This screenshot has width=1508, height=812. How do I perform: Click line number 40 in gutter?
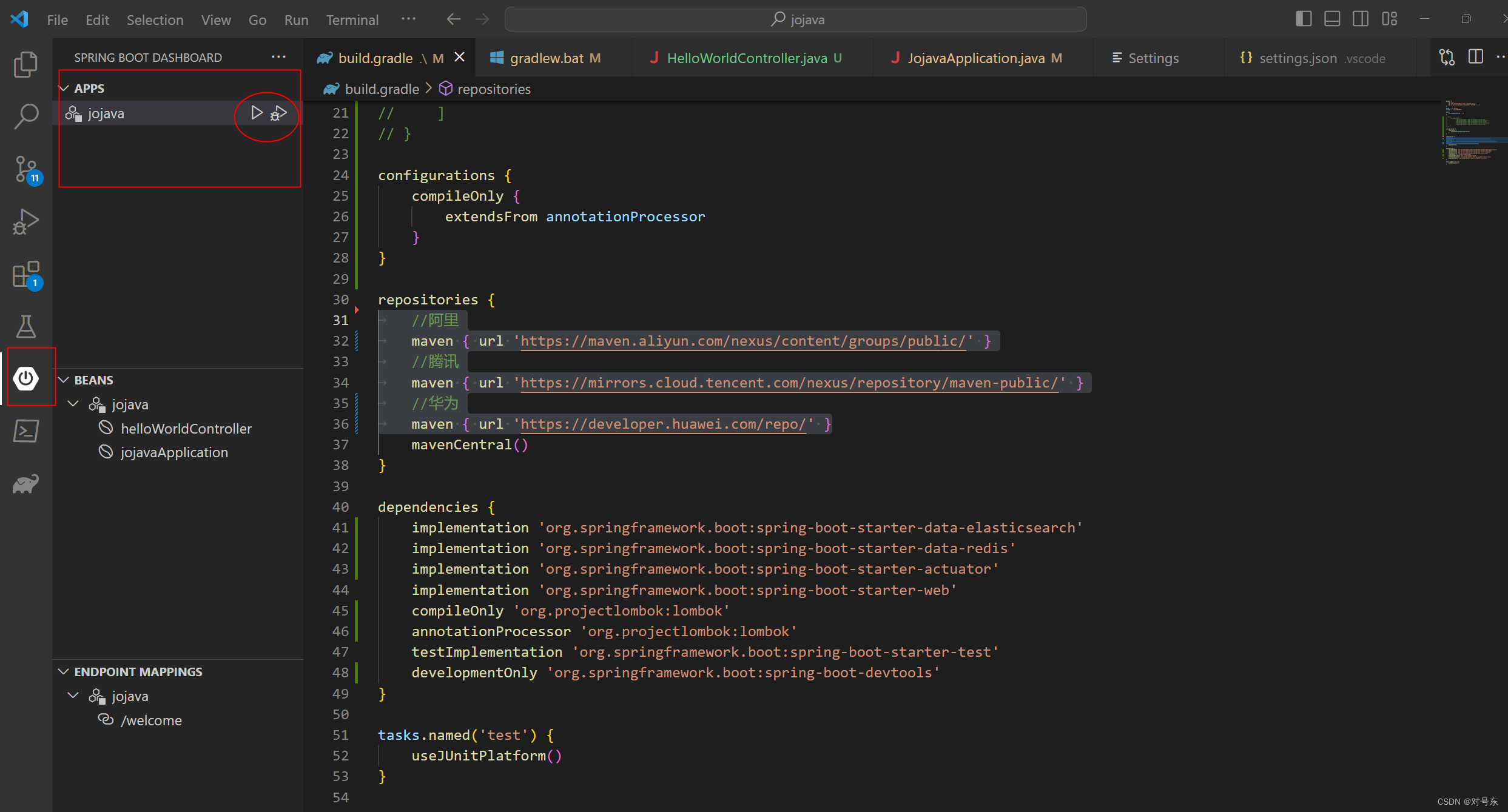pyautogui.click(x=340, y=507)
